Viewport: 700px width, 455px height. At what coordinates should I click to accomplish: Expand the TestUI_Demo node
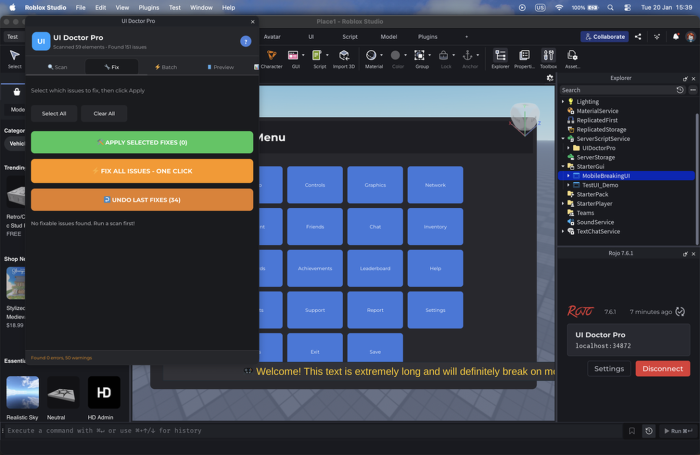(568, 185)
